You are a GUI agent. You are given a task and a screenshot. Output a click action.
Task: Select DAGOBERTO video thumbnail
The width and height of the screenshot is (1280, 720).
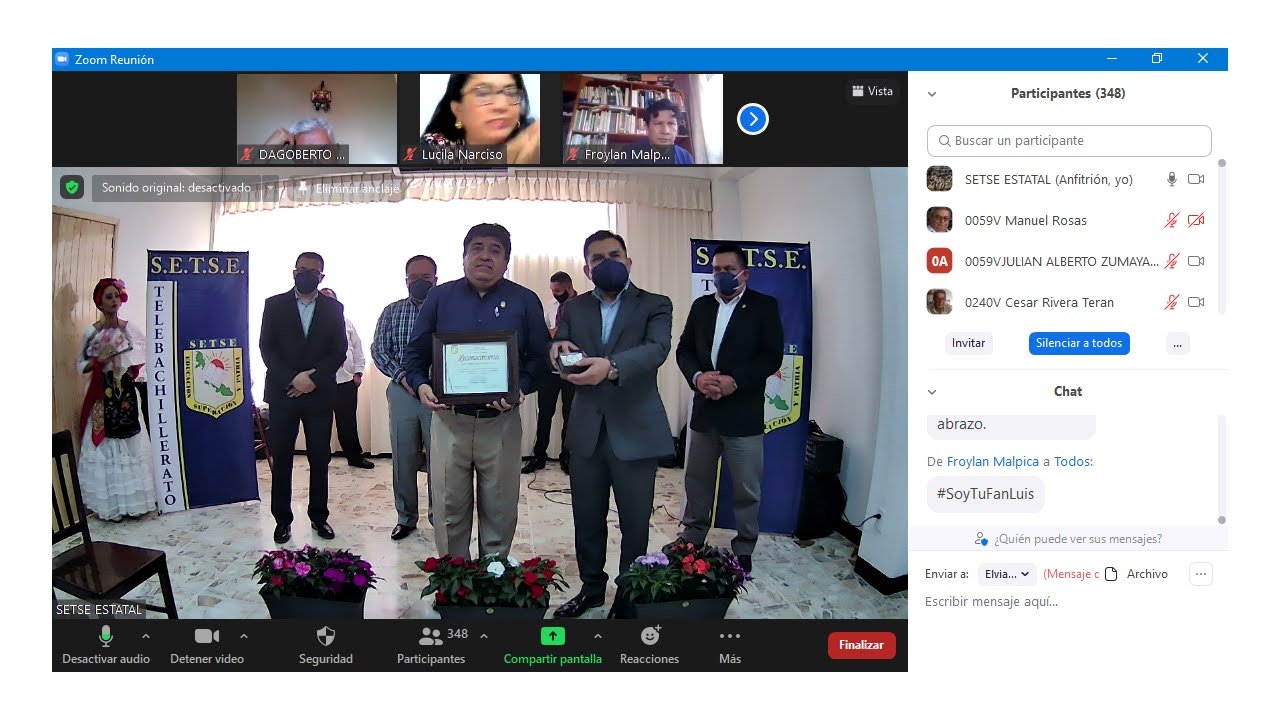[x=316, y=119]
